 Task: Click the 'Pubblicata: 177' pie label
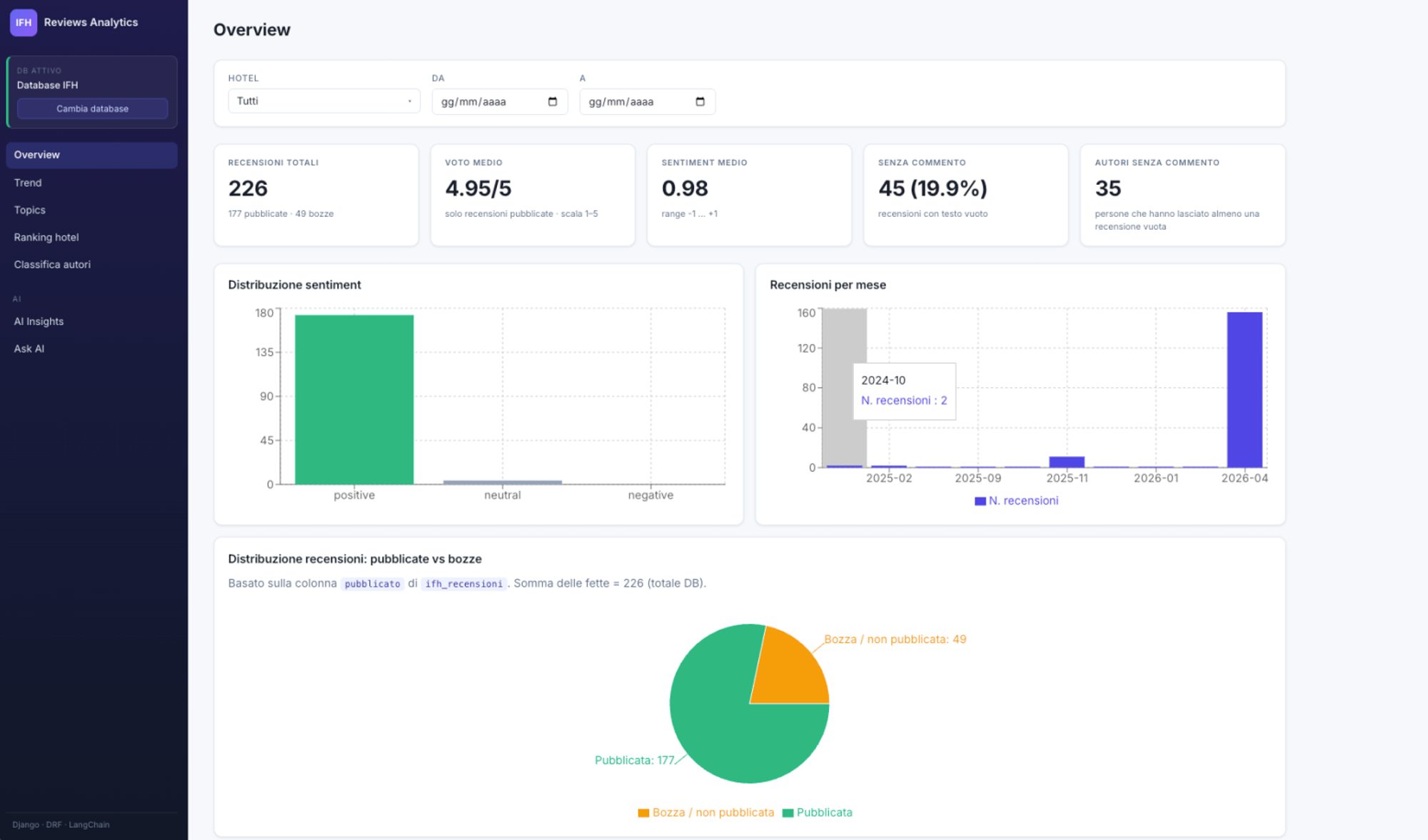(634, 761)
